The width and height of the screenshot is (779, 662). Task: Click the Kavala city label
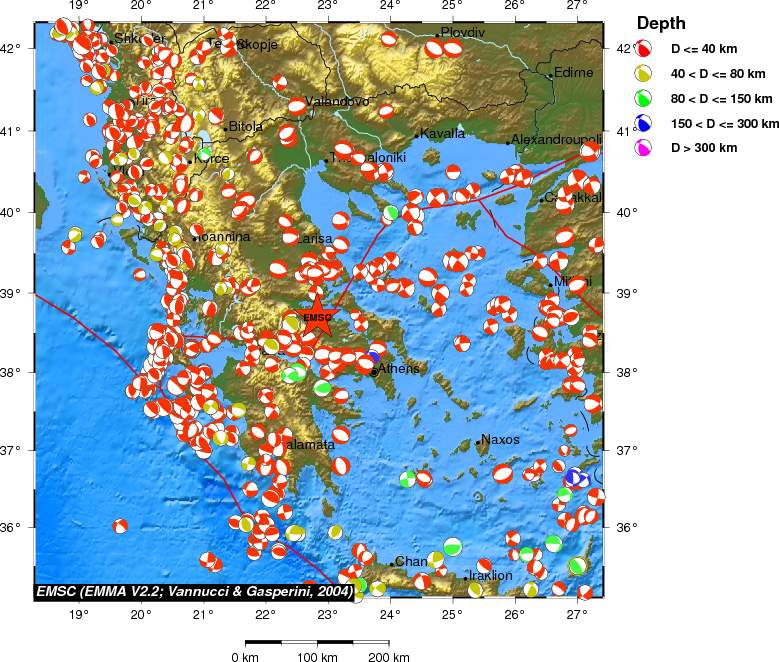[x=443, y=134]
